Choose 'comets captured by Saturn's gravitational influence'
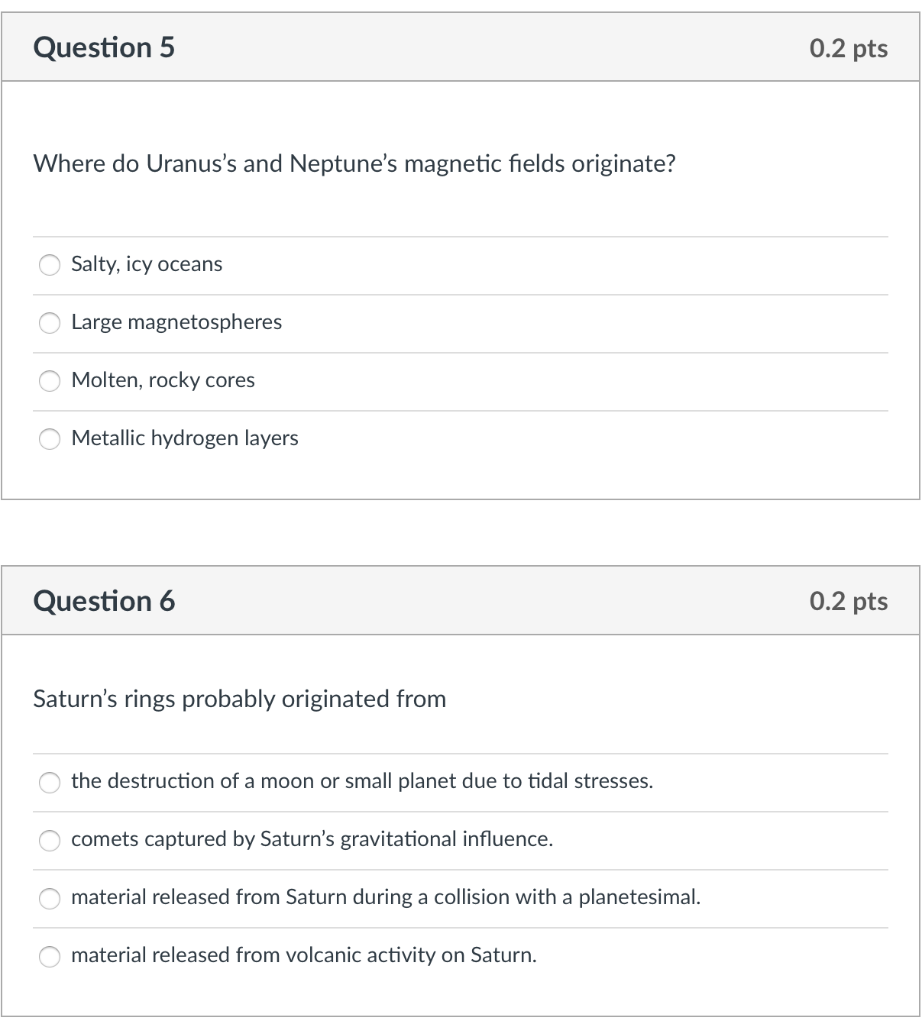Screen dimensions: 922x1024 click(50, 840)
